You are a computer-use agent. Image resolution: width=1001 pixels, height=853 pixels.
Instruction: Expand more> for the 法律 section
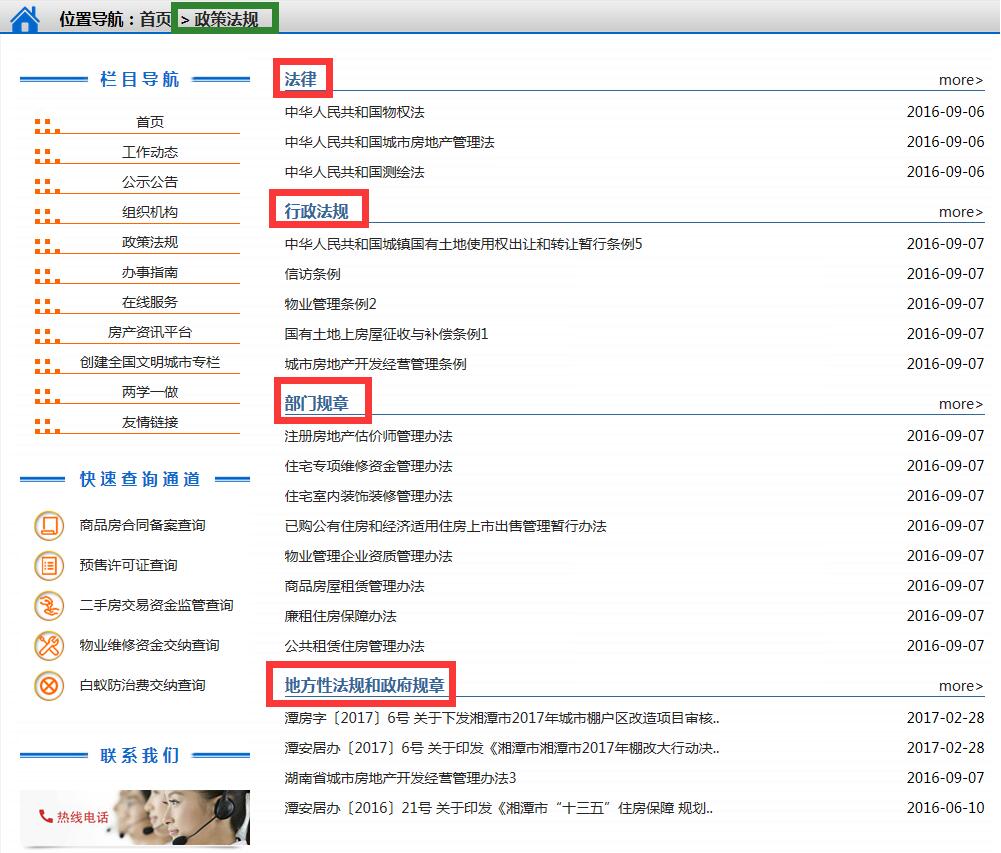(x=960, y=80)
